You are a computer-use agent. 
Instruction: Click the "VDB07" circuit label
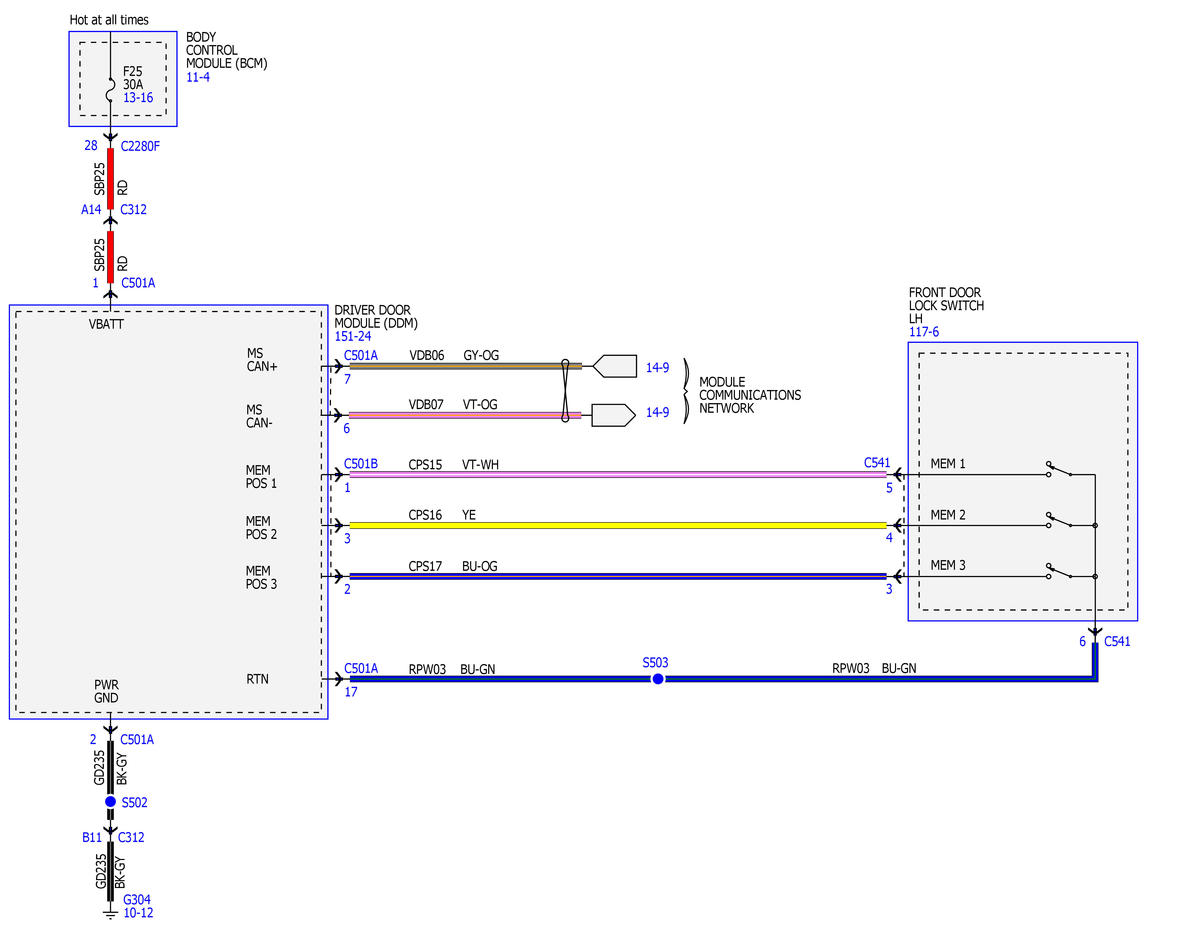(x=426, y=404)
